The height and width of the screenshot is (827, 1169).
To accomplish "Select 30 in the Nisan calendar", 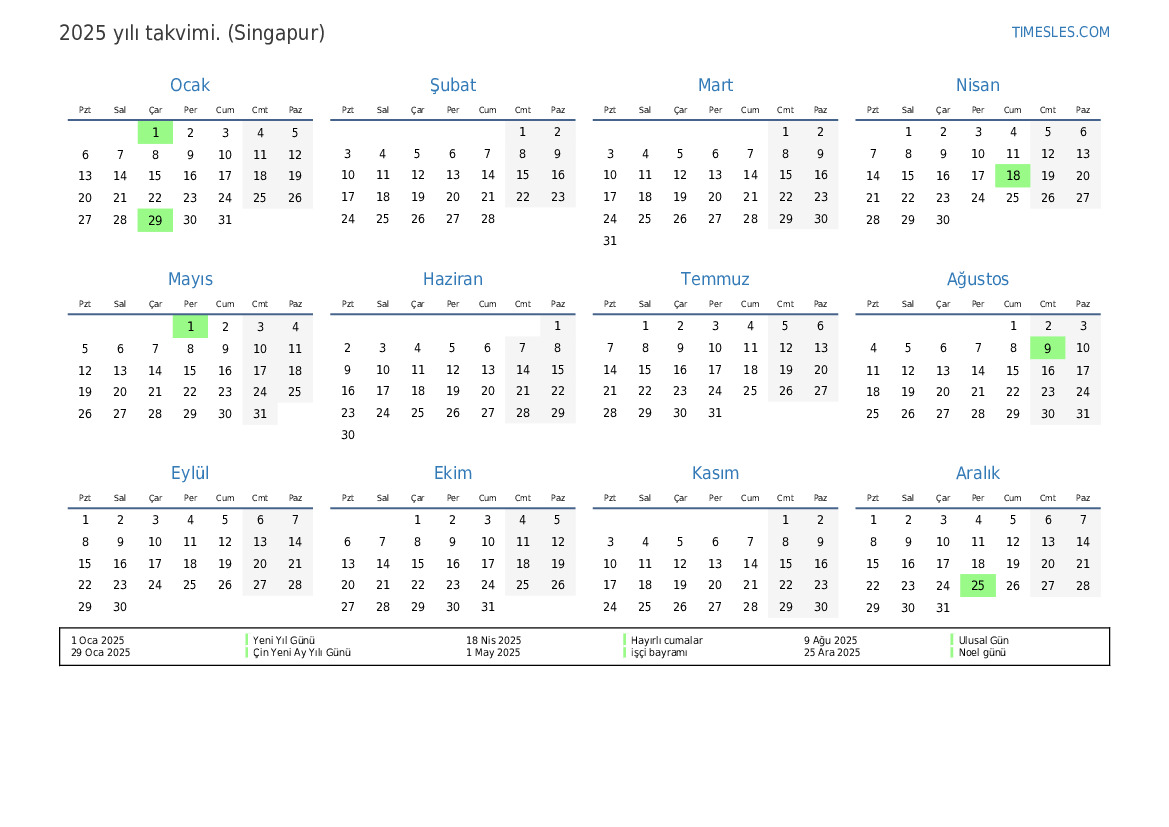I will 942,220.
